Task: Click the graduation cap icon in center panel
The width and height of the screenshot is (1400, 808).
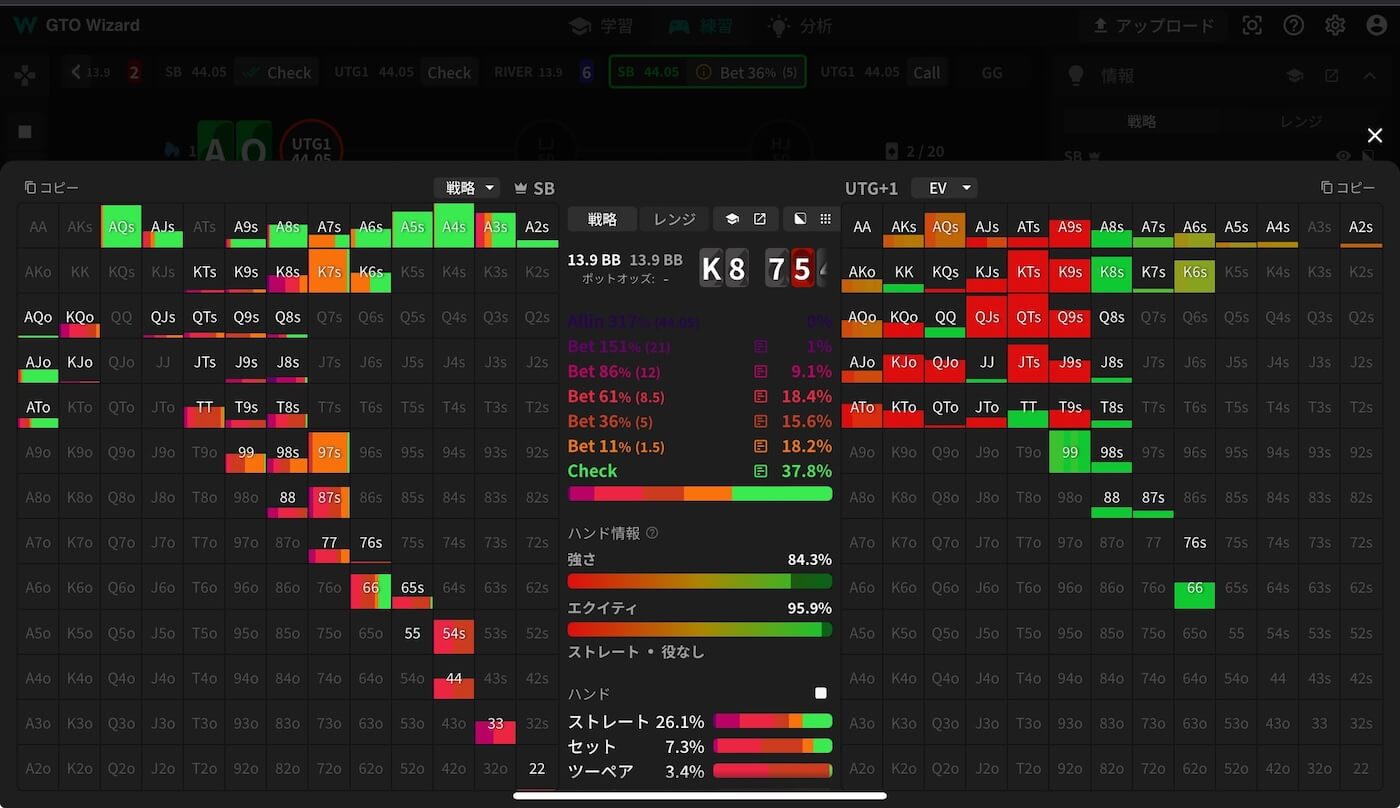Action: click(x=732, y=219)
